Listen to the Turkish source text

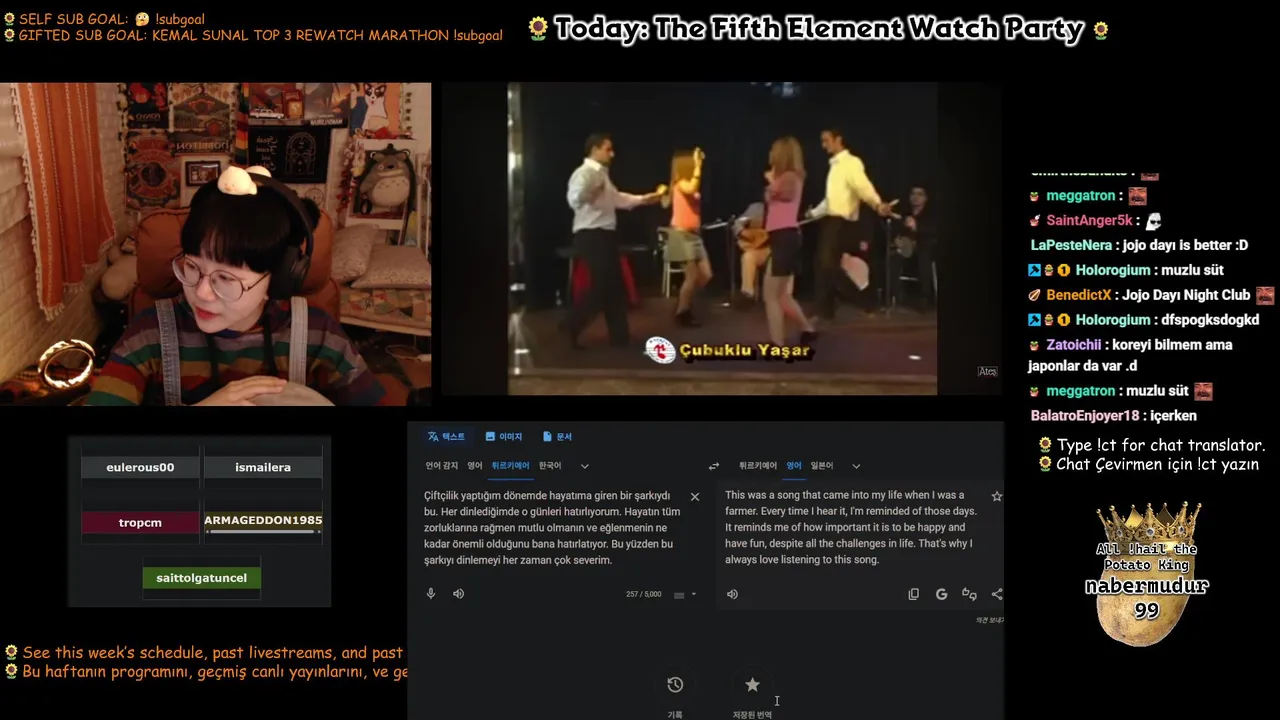pyautogui.click(x=458, y=594)
